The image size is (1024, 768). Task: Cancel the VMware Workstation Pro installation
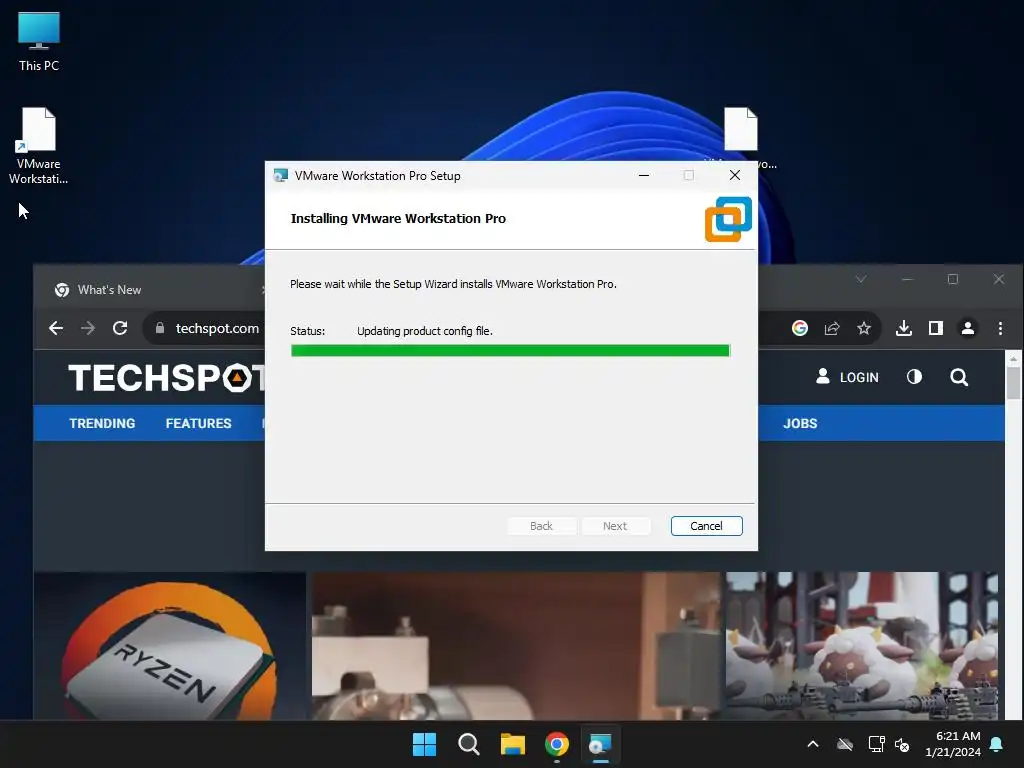pos(707,526)
